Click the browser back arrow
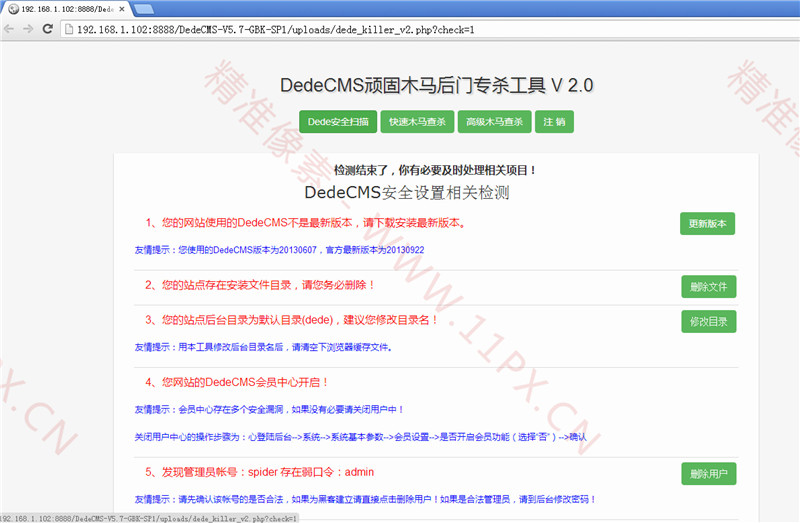This screenshot has height=523, width=800. tap(9, 28)
